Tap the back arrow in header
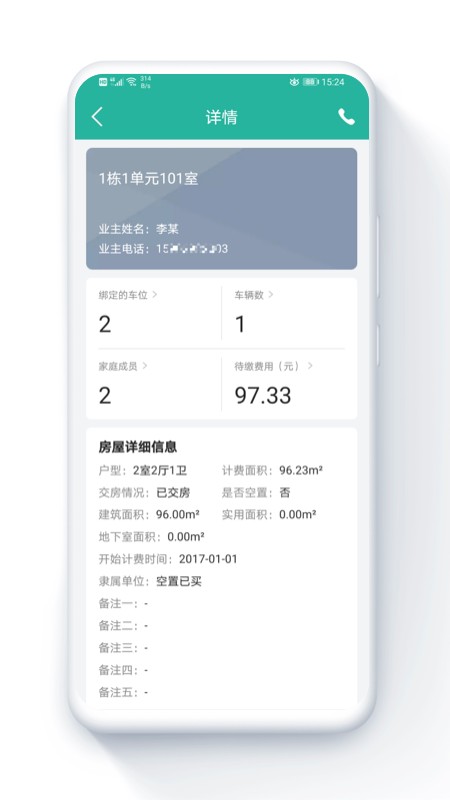The width and height of the screenshot is (450, 800). pos(97,117)
